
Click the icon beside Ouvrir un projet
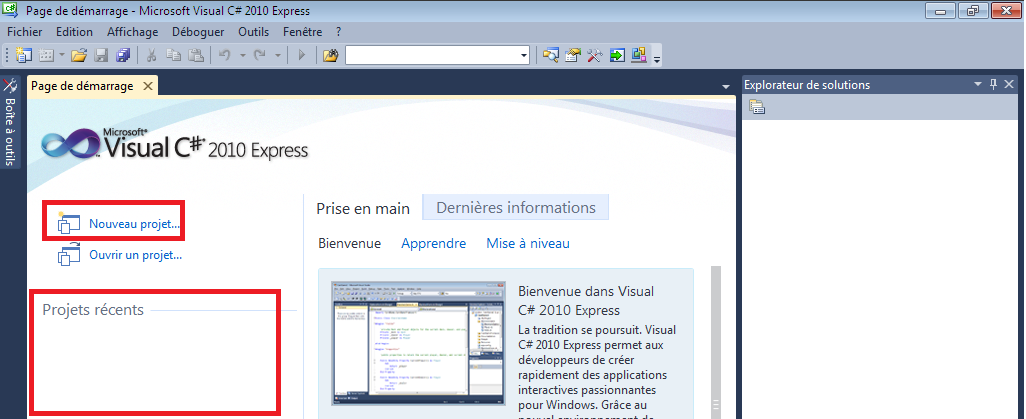68,254
